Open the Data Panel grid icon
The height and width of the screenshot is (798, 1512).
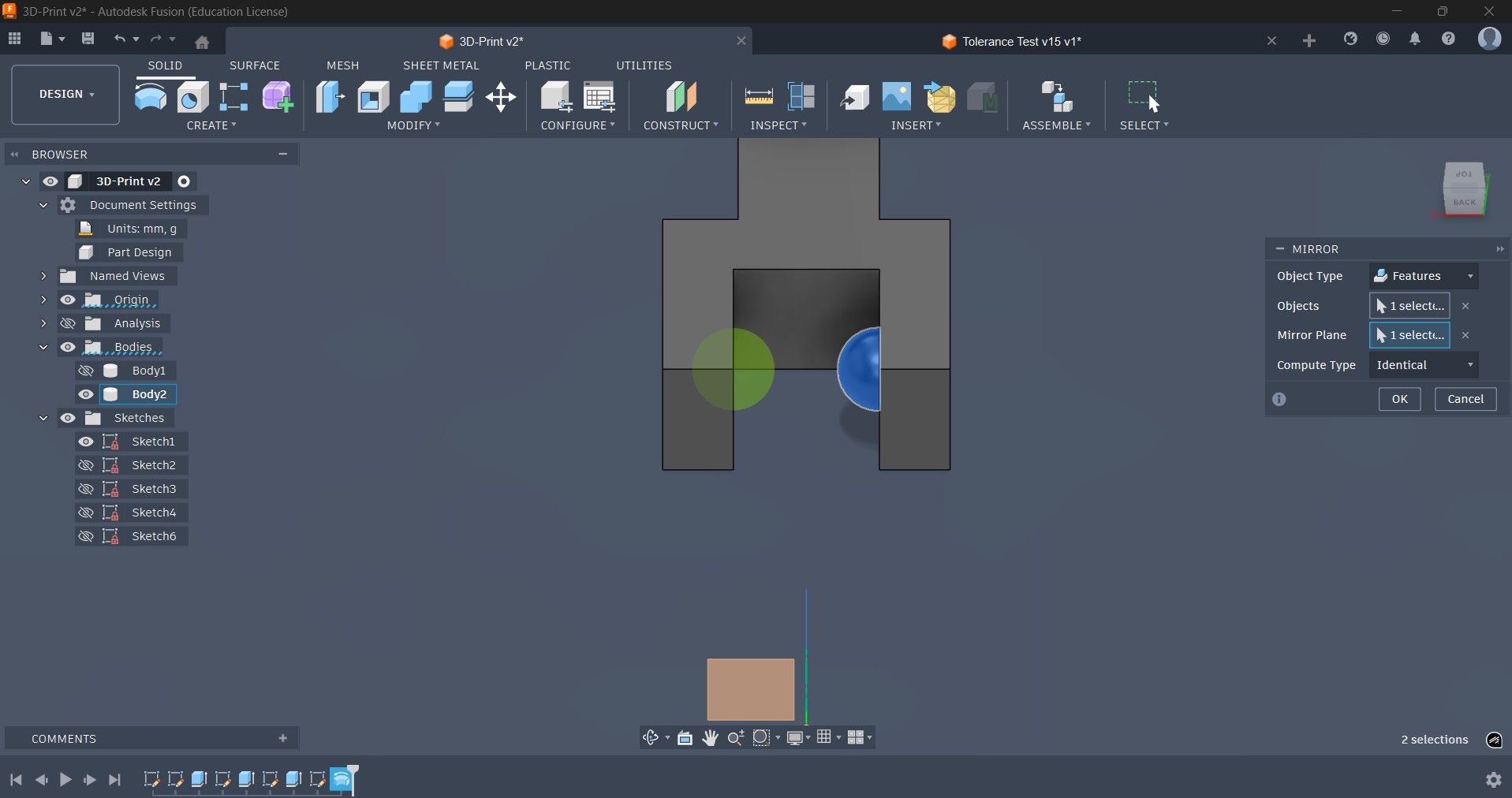pyautogui.click(x=14, y=39)
